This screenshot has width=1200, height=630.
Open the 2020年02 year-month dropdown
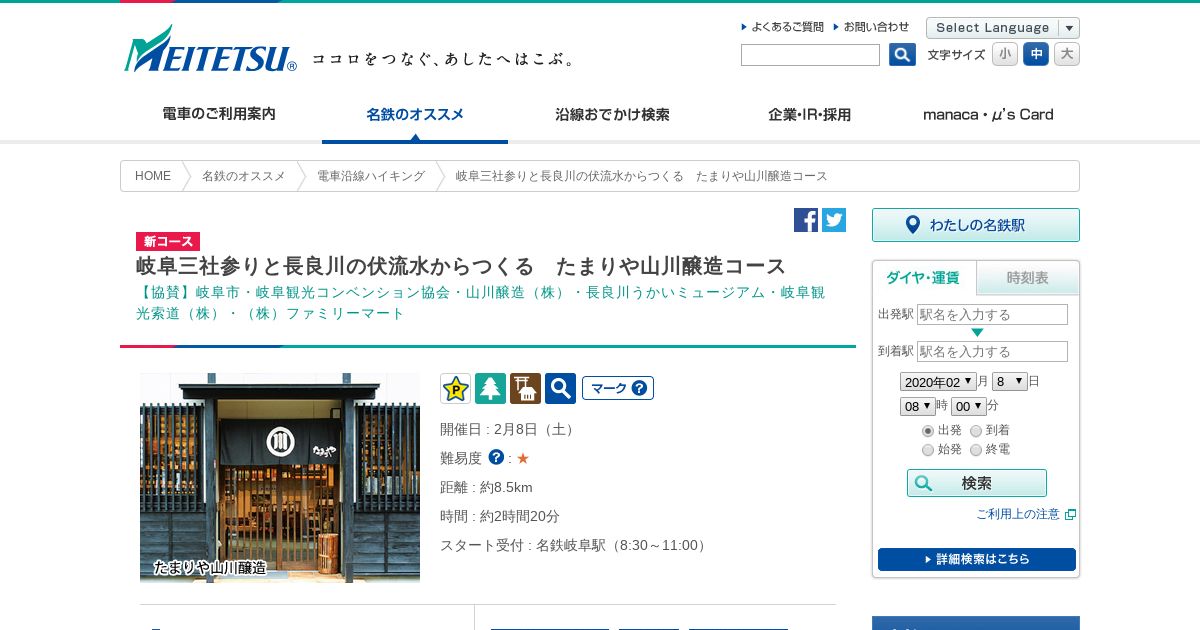938,381
